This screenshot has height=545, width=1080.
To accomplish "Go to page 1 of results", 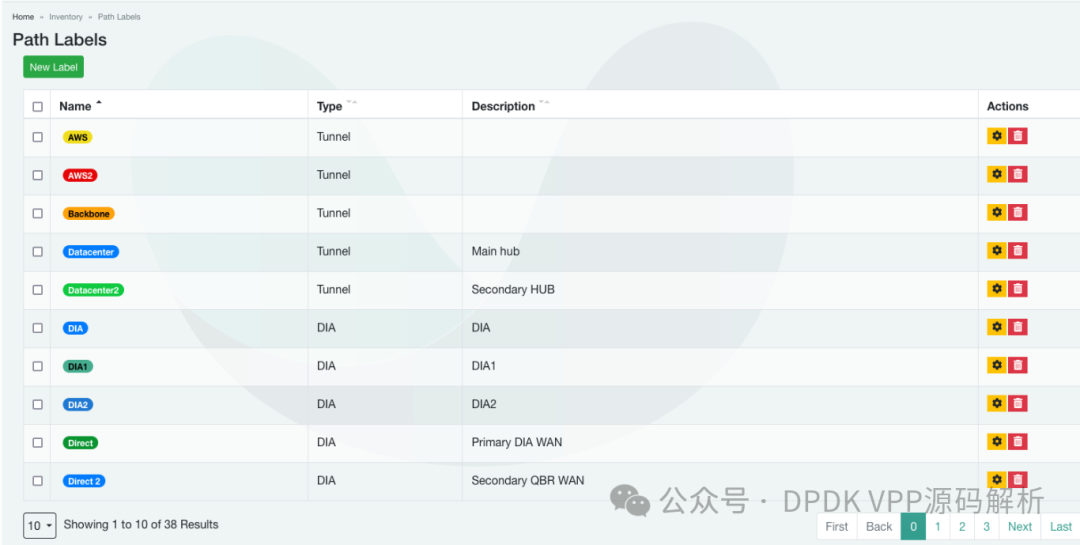I will coord(938,526).
